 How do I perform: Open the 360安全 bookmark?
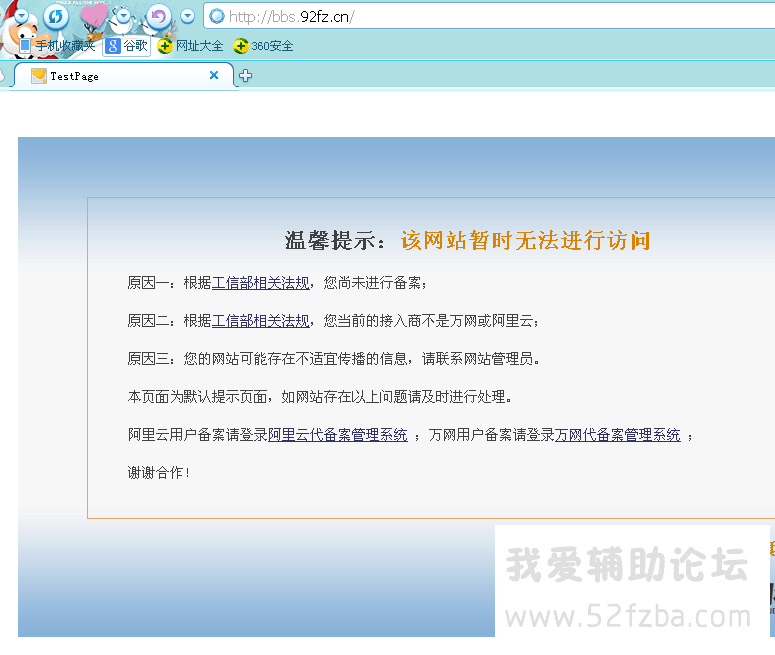click(263, 46)
